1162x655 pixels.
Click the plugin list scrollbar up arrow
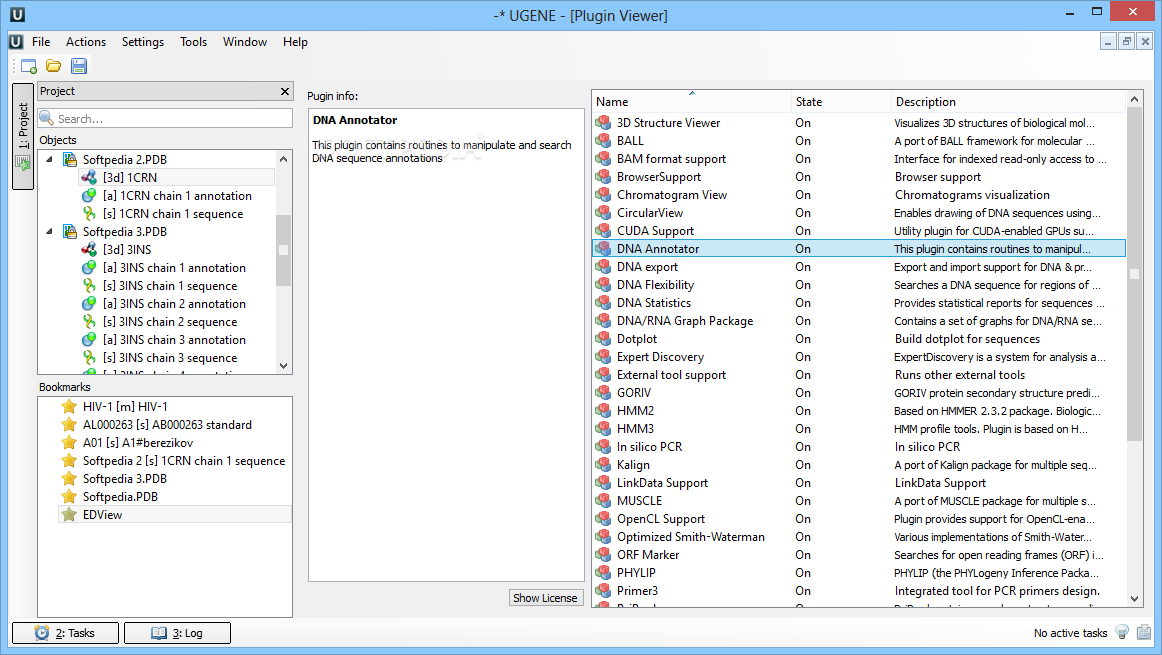coord(1134,99)
